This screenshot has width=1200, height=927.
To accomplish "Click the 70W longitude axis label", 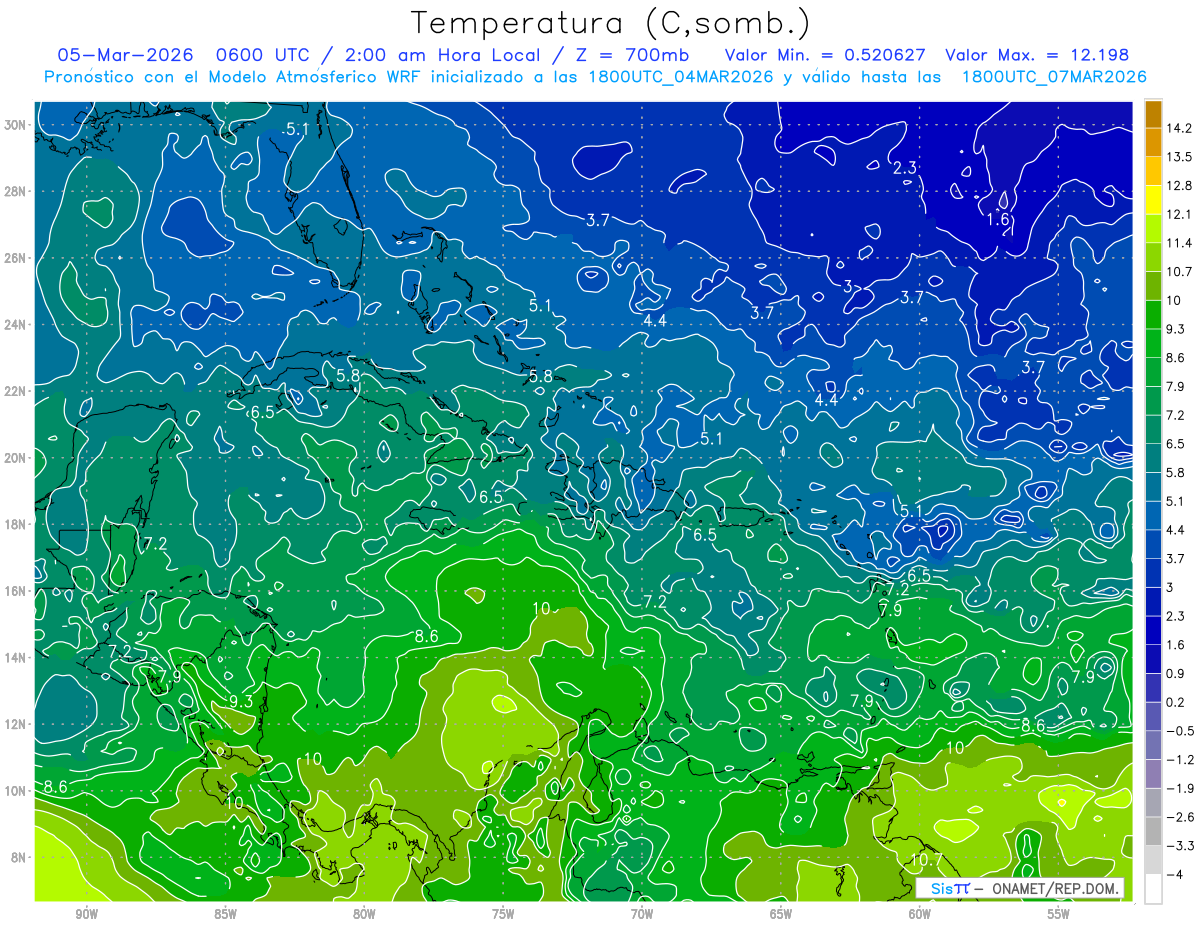I will 642,915.
